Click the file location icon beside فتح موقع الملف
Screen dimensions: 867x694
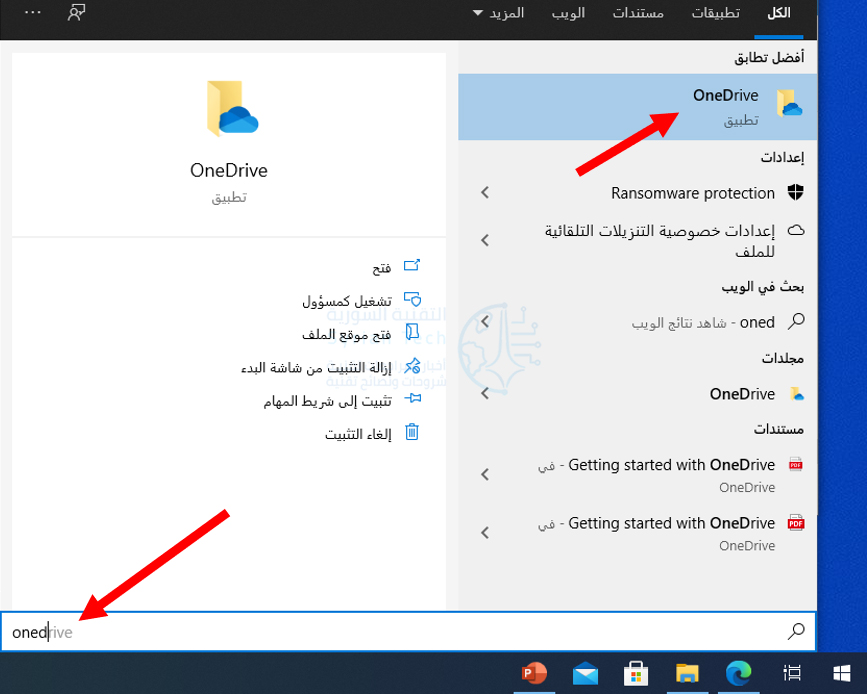coord(412,332)
